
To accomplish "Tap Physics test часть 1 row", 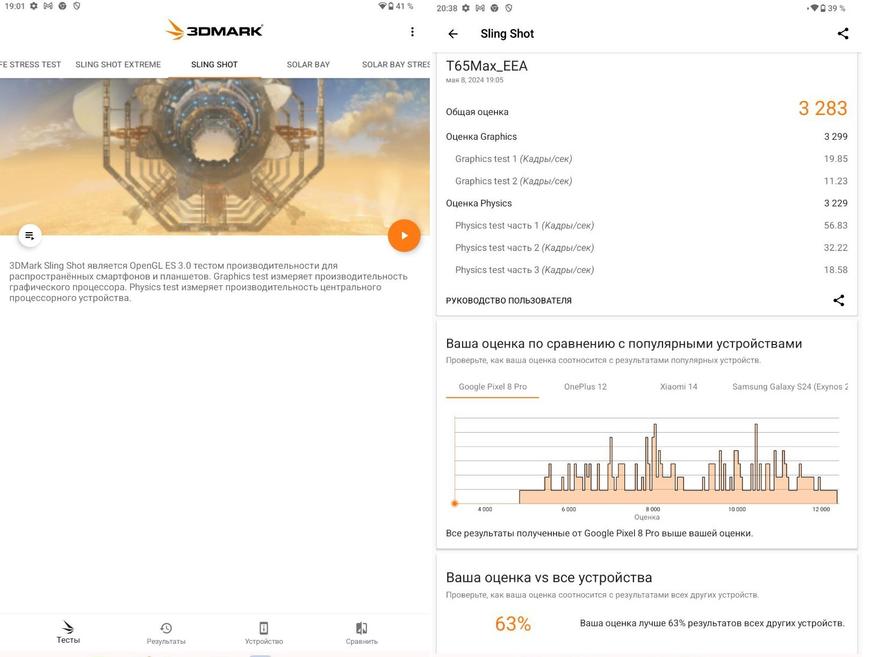I will (x=646, y=225).
